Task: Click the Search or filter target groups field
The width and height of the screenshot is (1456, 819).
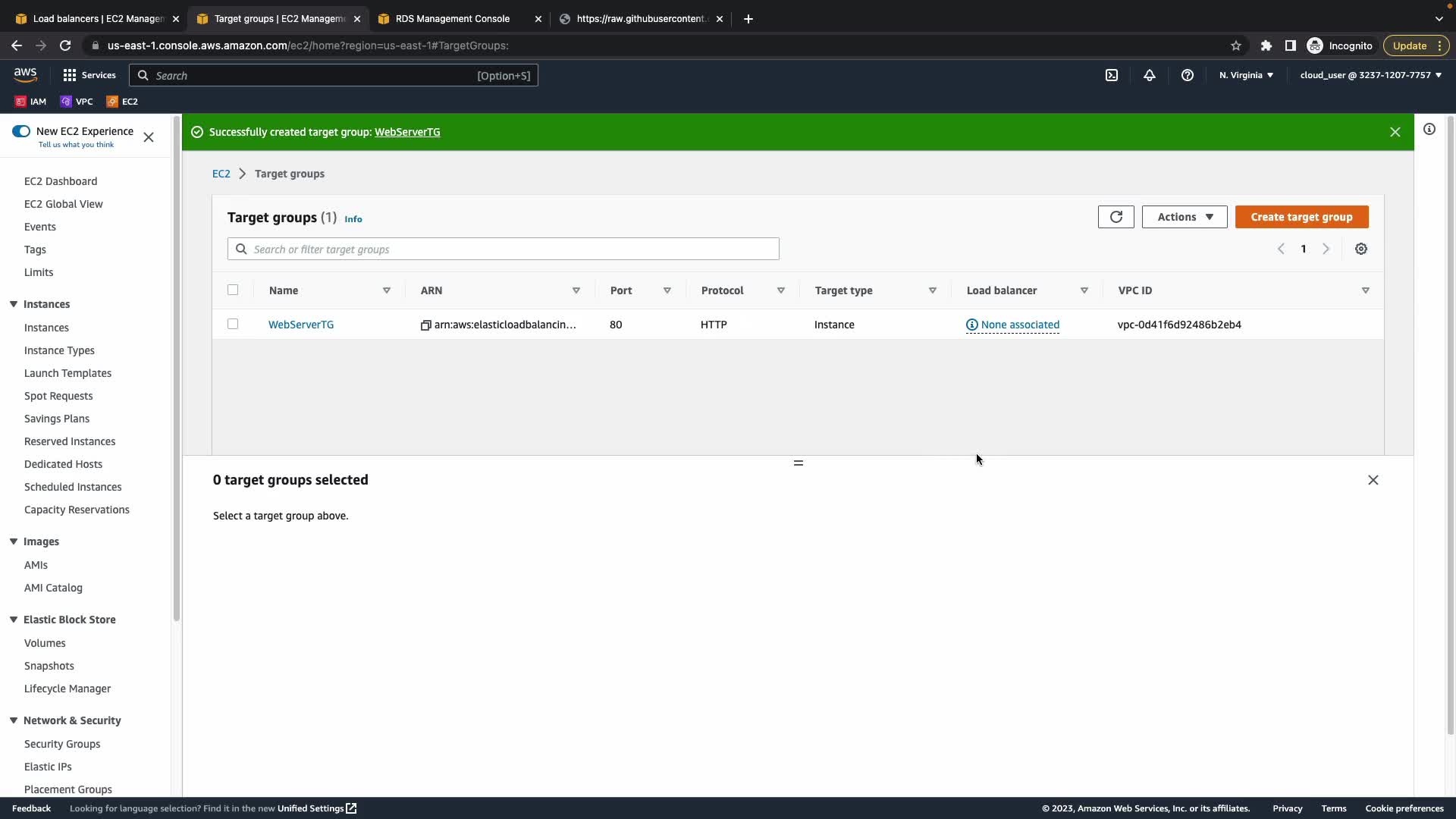Action: [504, 249]
